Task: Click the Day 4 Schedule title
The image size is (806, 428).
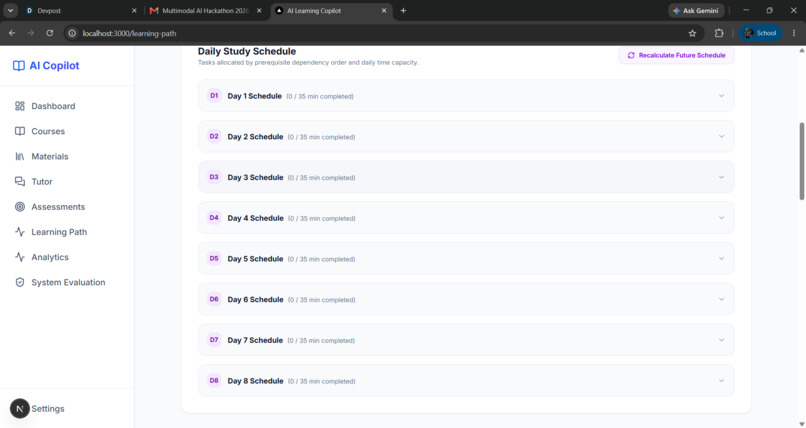Action: pos(255,218)
